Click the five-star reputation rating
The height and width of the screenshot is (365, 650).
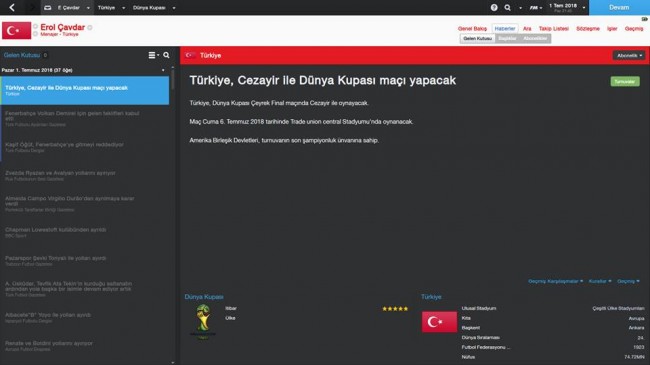pyautogui.click(x=395, y=309)
